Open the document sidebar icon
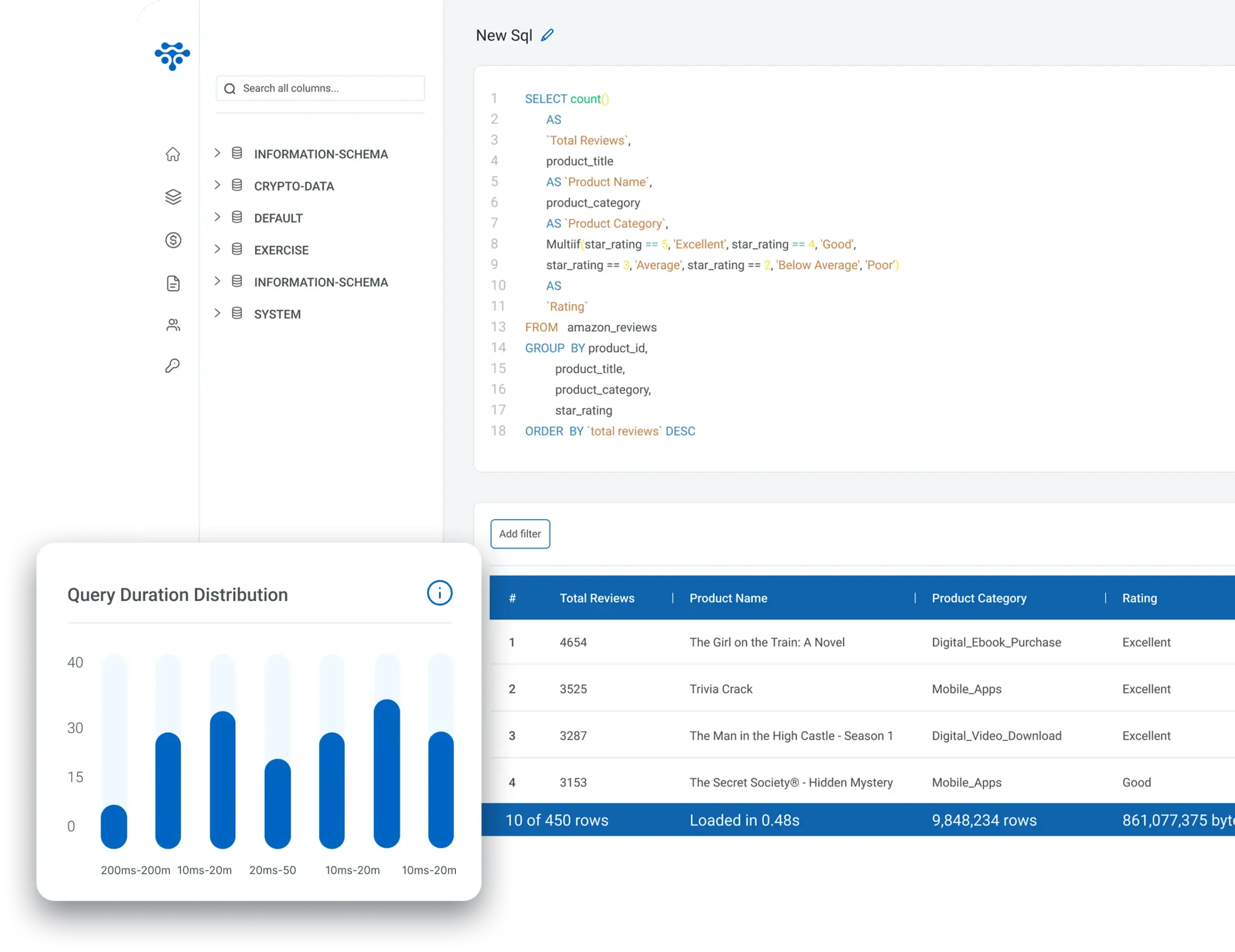Viewport: 1235px width, 952px height. (173, 283)
